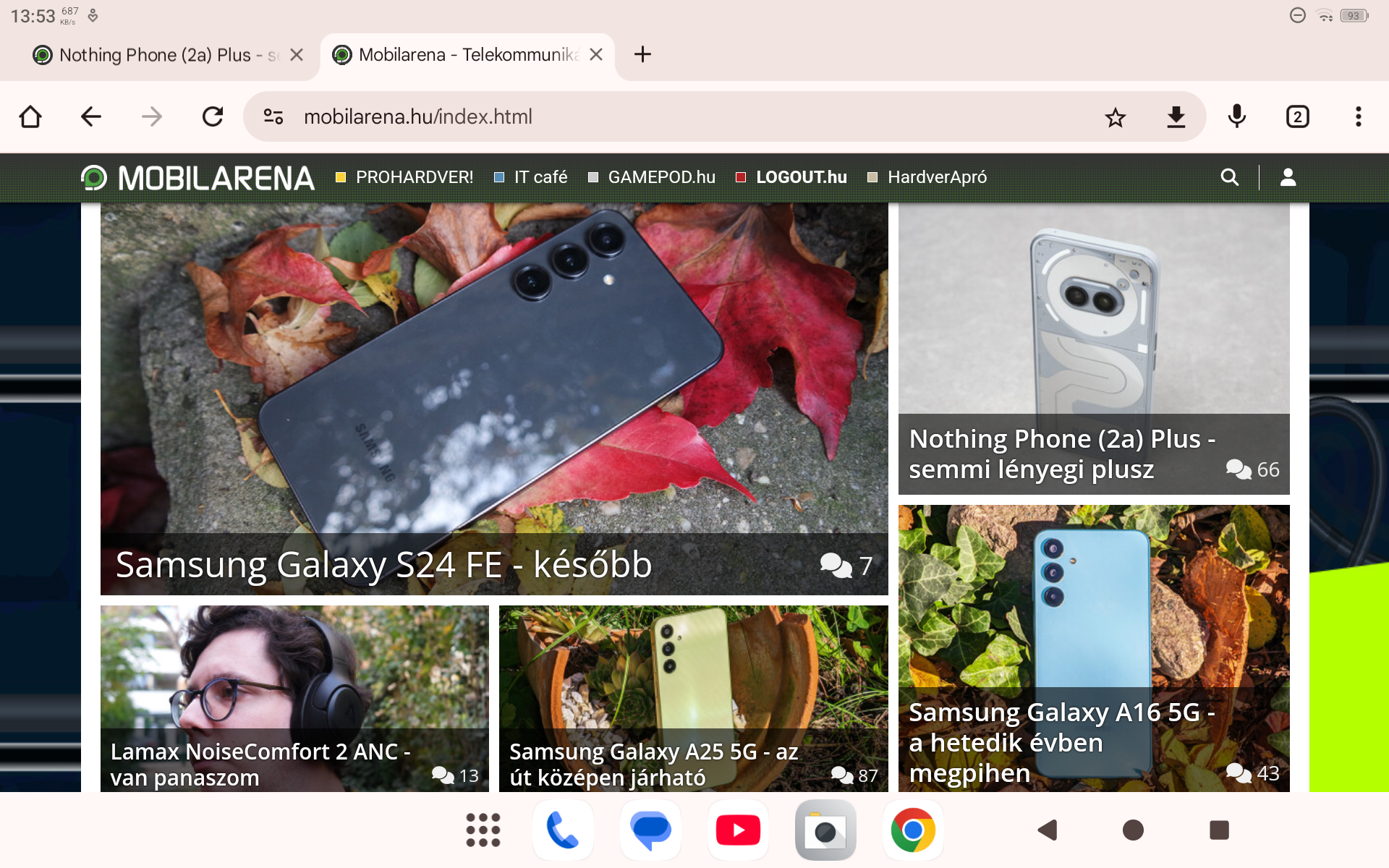The height and width of the screenshot is (868, 1389).
Task: Tap the Android recents square button
Action: (1219, 830)
